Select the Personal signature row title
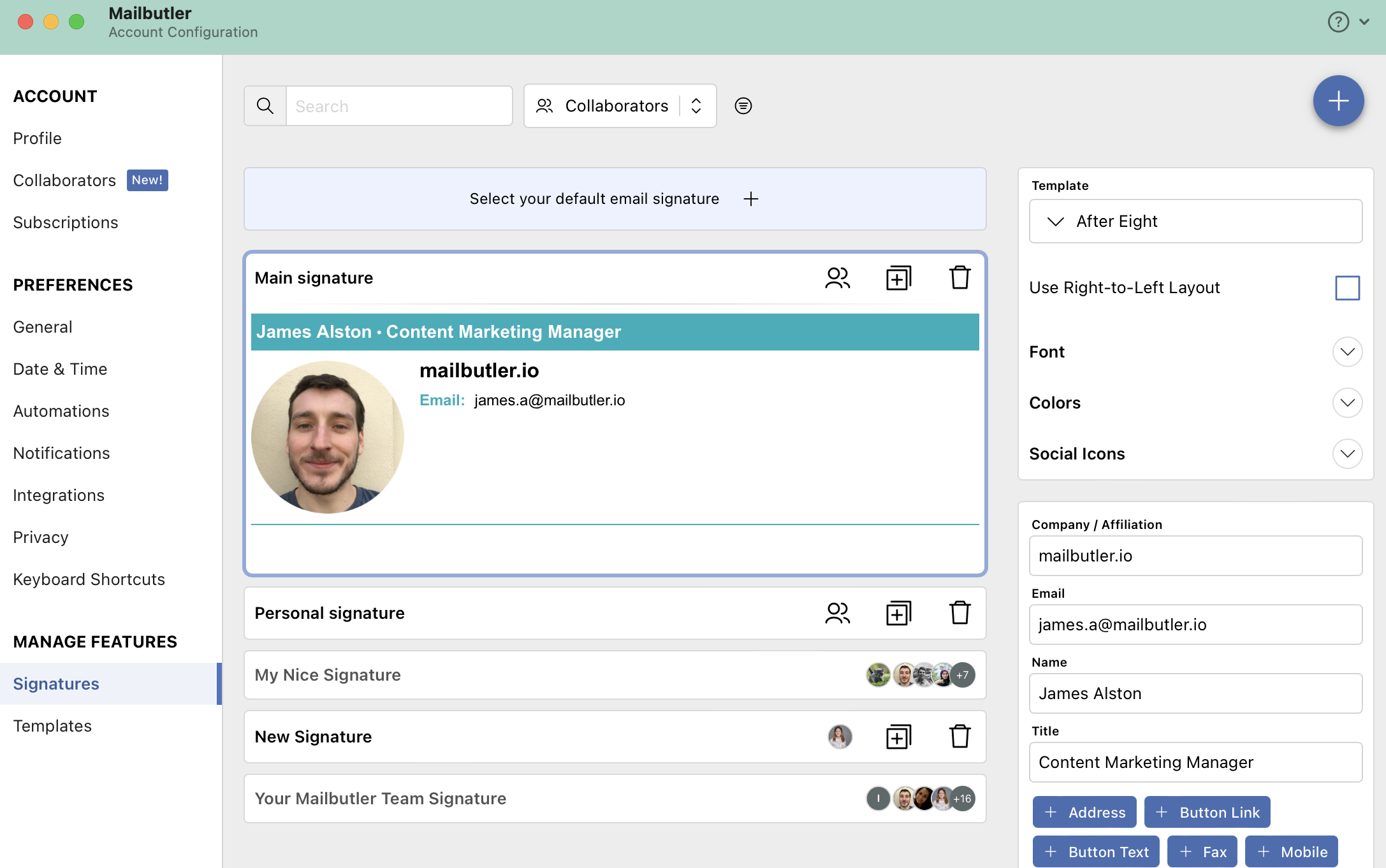 click(330, 613)
